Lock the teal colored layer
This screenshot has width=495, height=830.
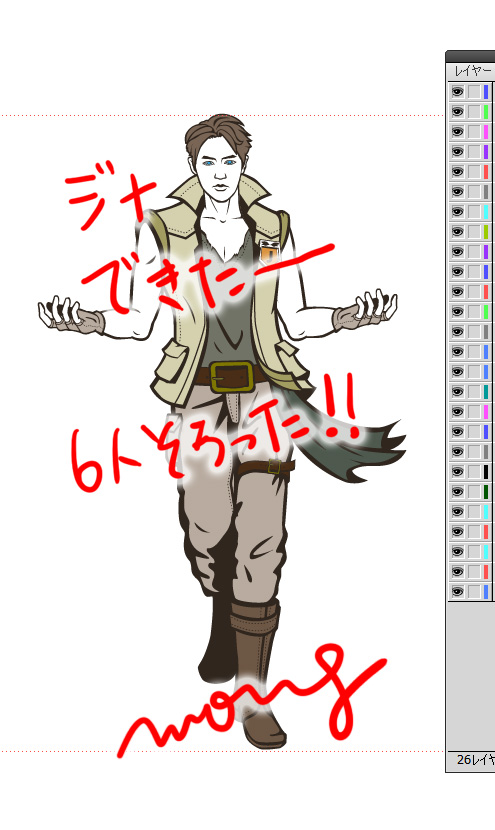(474, 392)
